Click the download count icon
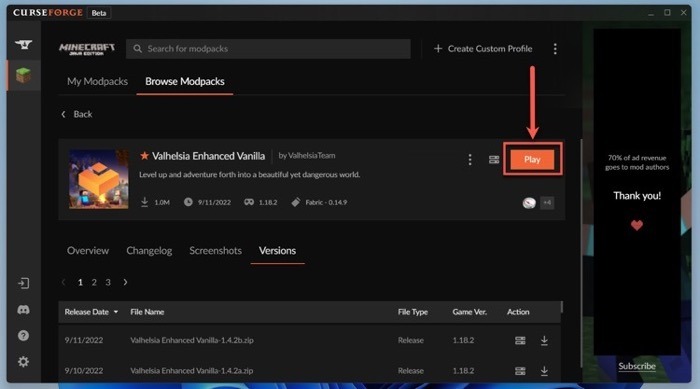Image resolution: width=700 pixels, height=389 pixels. pyautogui.click(x=145, y=202)
